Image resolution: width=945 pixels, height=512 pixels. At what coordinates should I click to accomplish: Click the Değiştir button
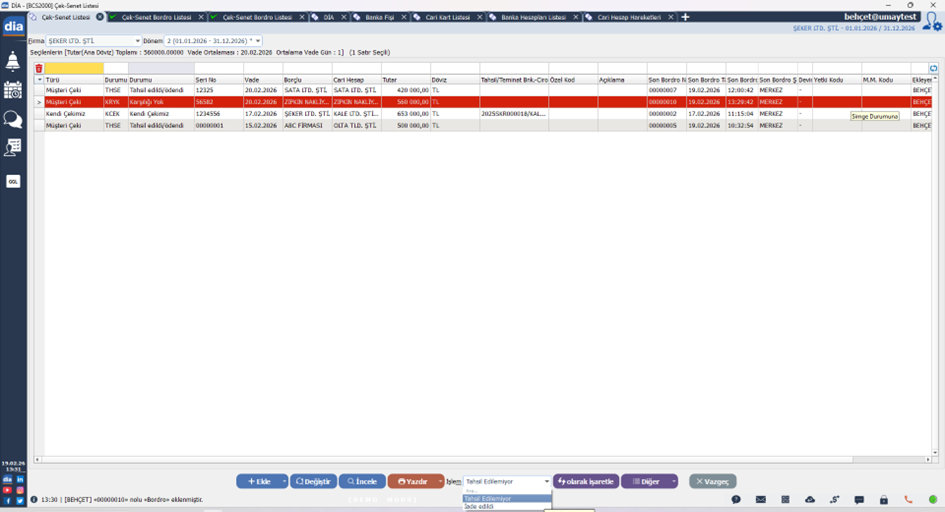click(313, 481)
